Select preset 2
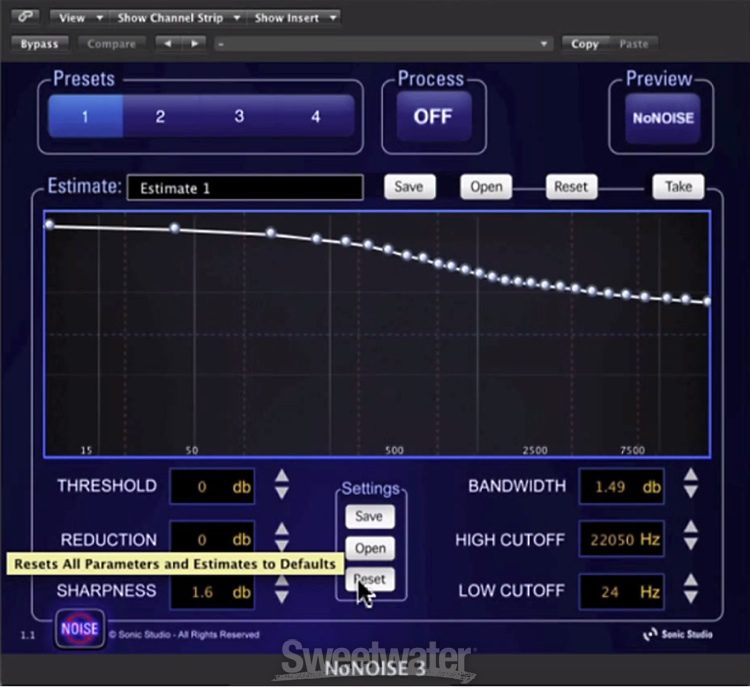The height and width of the screenshot is (690, 750). pos(160,116)
